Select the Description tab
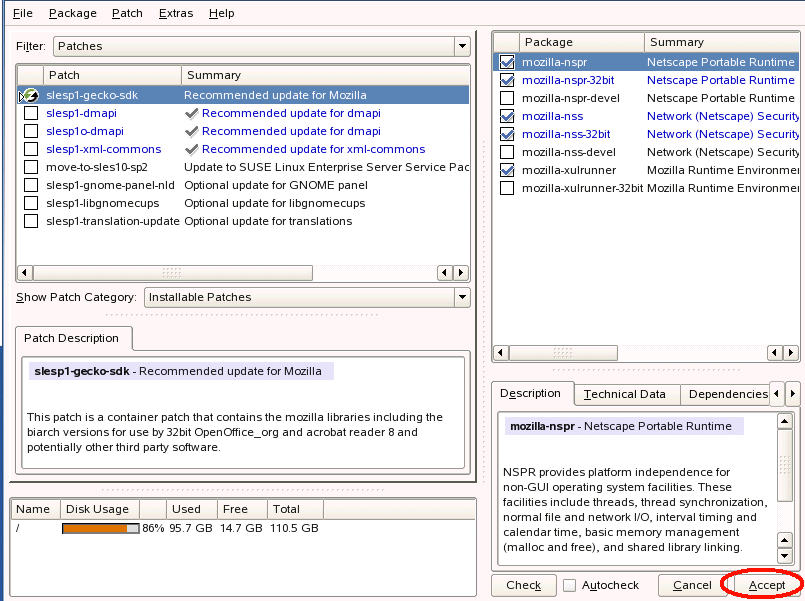805x601 pixels. [530, 394]
